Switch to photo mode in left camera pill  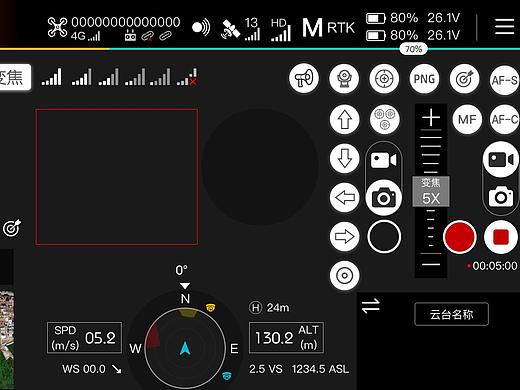[384, 197]
